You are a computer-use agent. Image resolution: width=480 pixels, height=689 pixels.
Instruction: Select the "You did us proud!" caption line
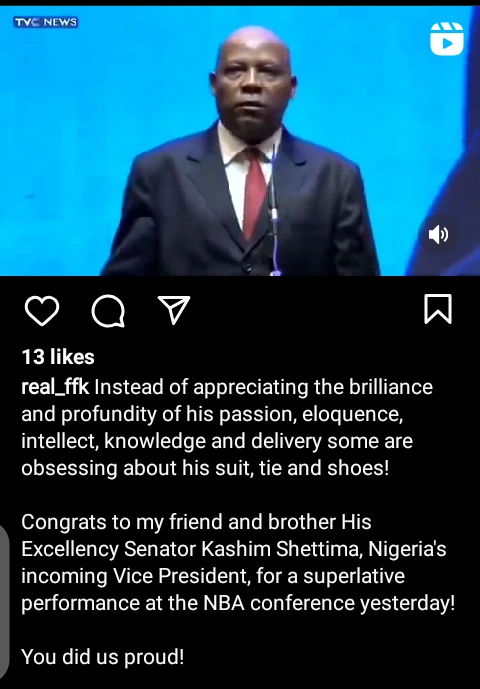pyautogui.click(x=102, y=657)
